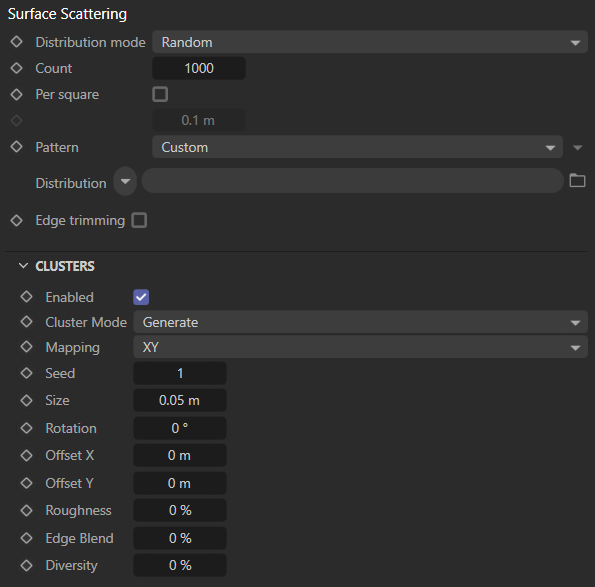The width and height of the screenshot is (595, 587).
Task: Click keyframe diamond next to Enabled
Action: point(27,297)
